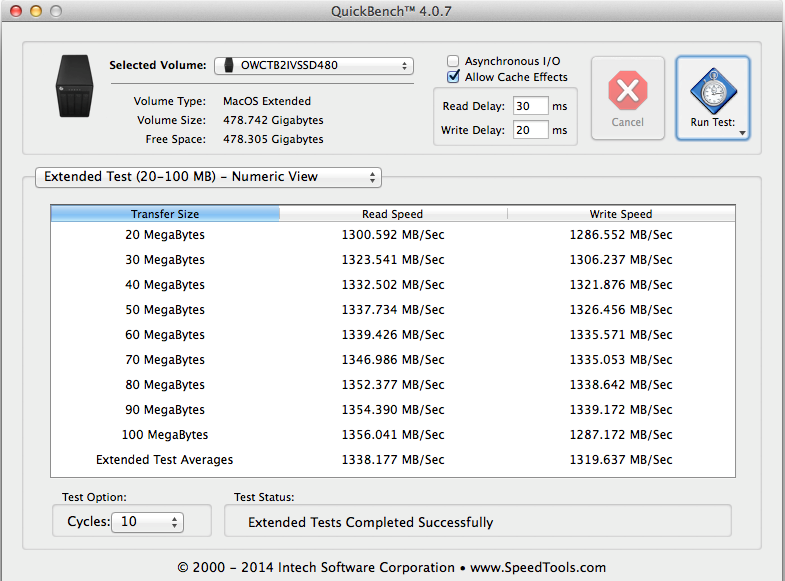Click the Write Speed column header
785x581 pixels.
(620, 214)
